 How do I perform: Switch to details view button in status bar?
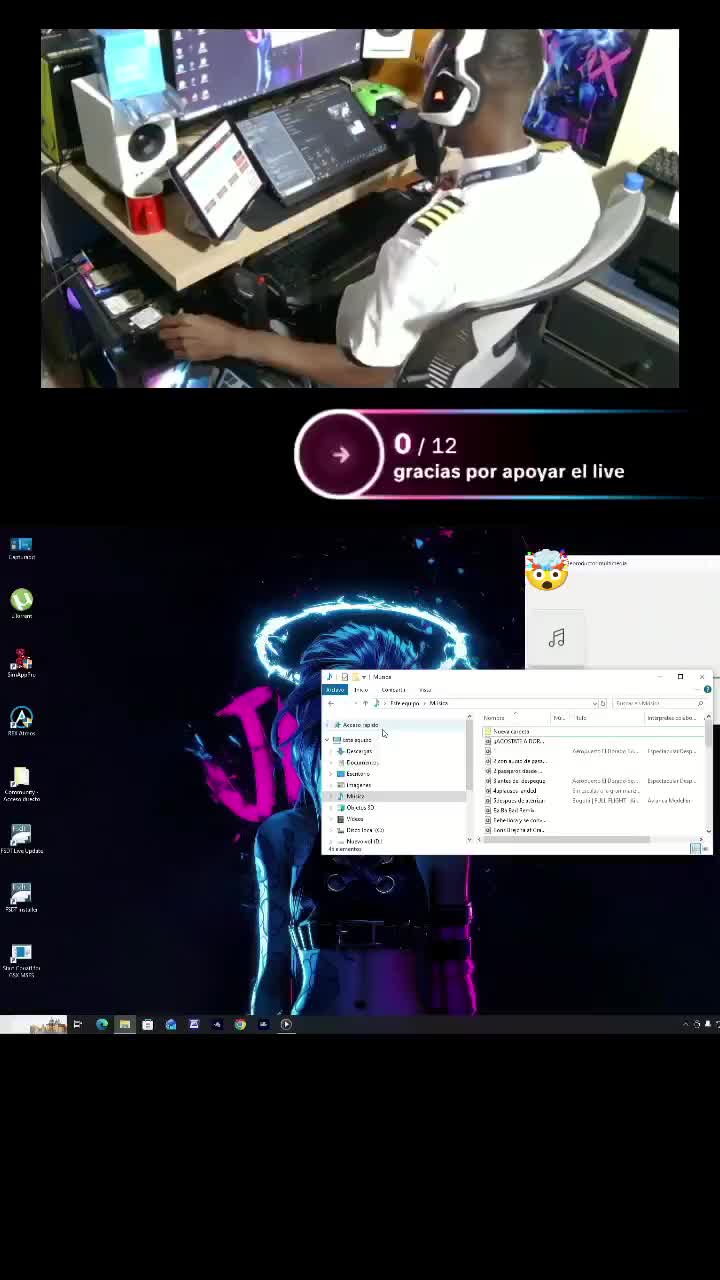click(695, 849)
